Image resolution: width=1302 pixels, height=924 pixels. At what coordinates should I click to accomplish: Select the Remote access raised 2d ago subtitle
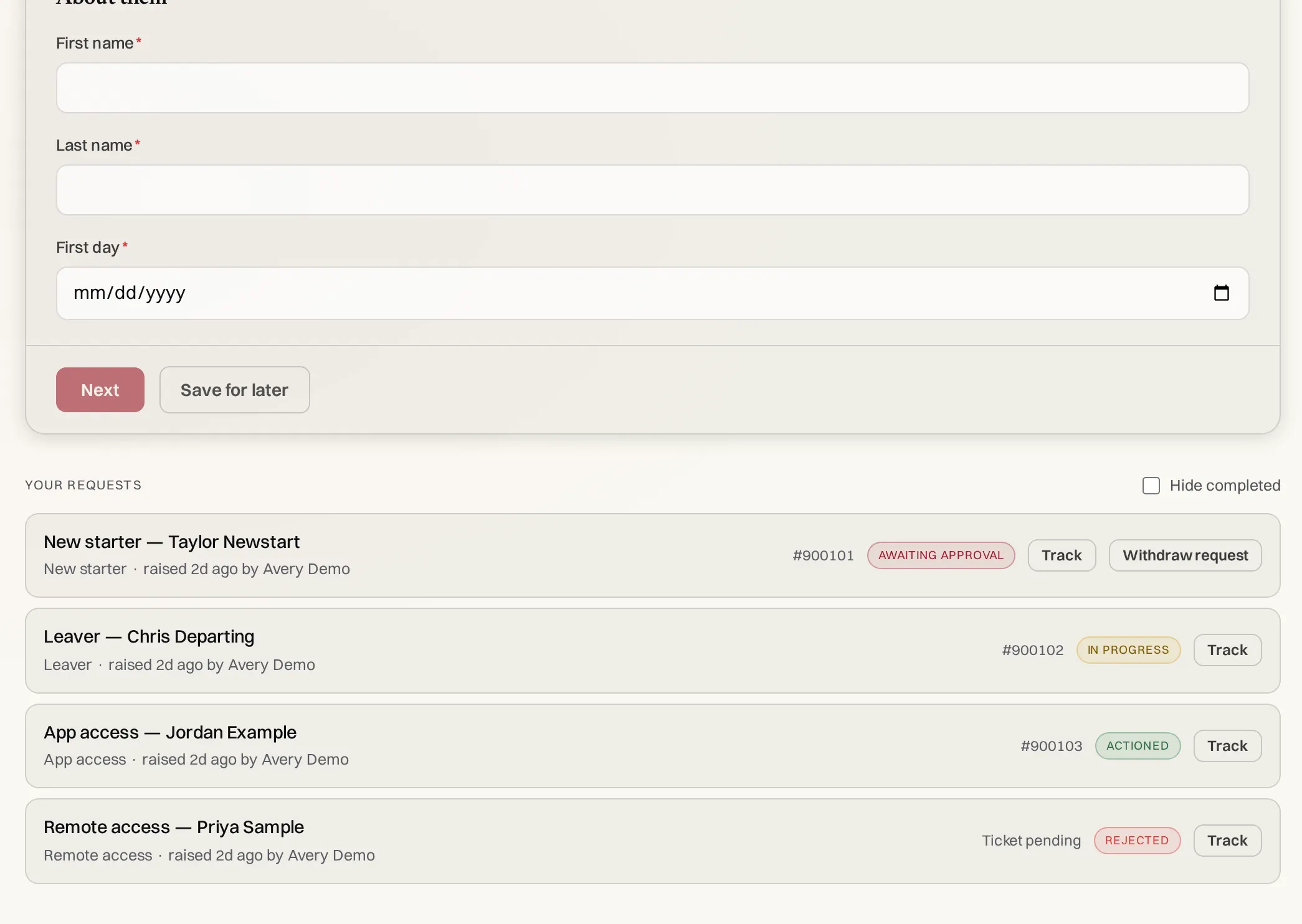pyautogui.click(x=209, y=856)
